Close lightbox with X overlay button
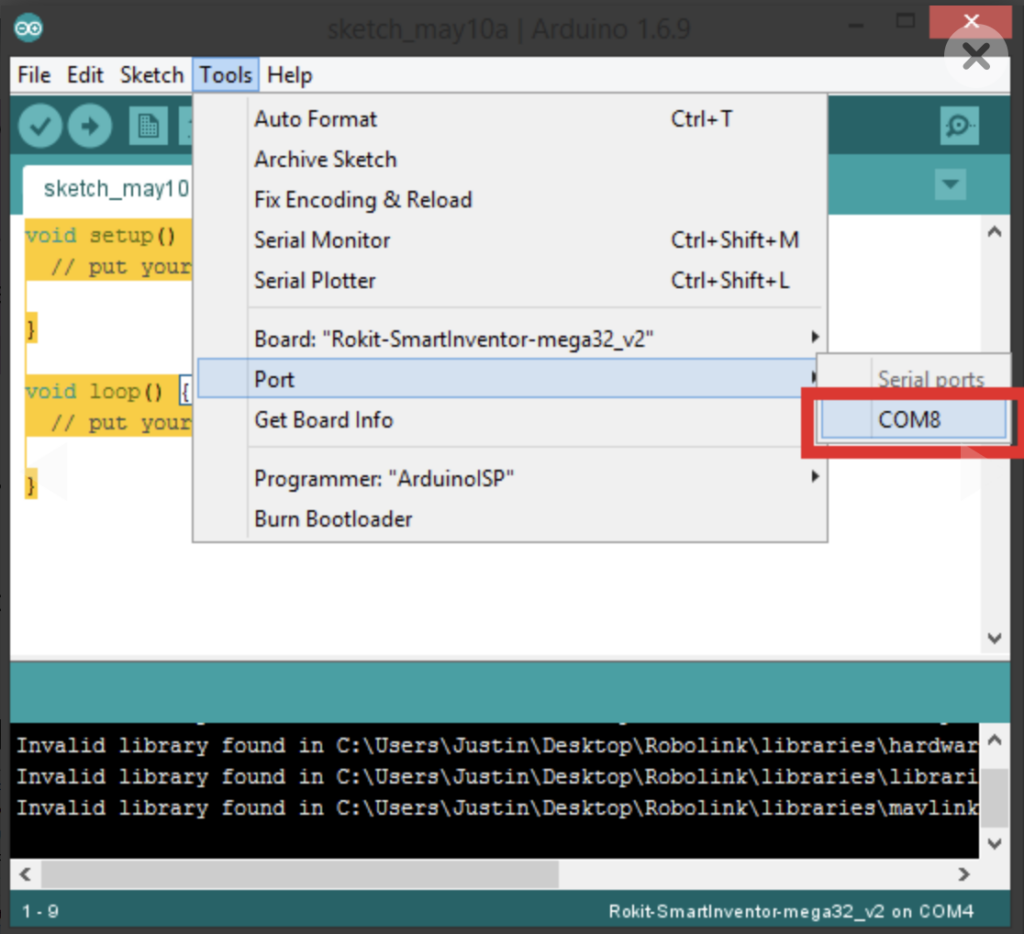Screen dimensions: 1024x934 tap(975, 58)
